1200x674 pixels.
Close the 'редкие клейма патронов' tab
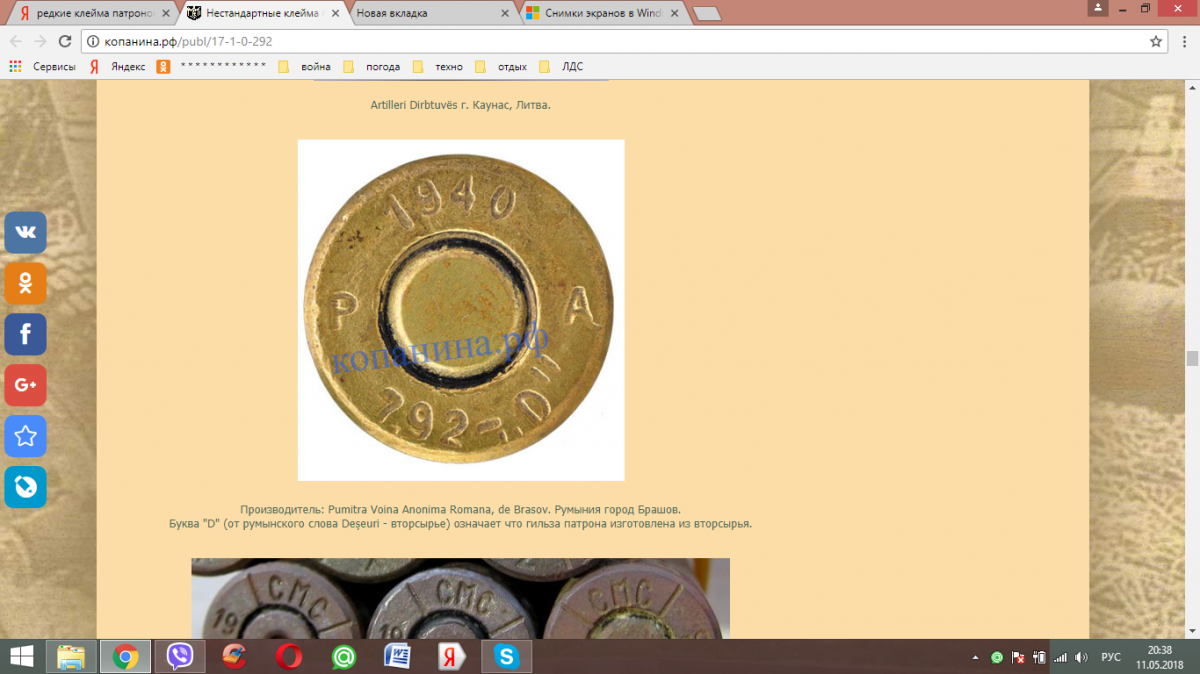[x=165, y=14]
